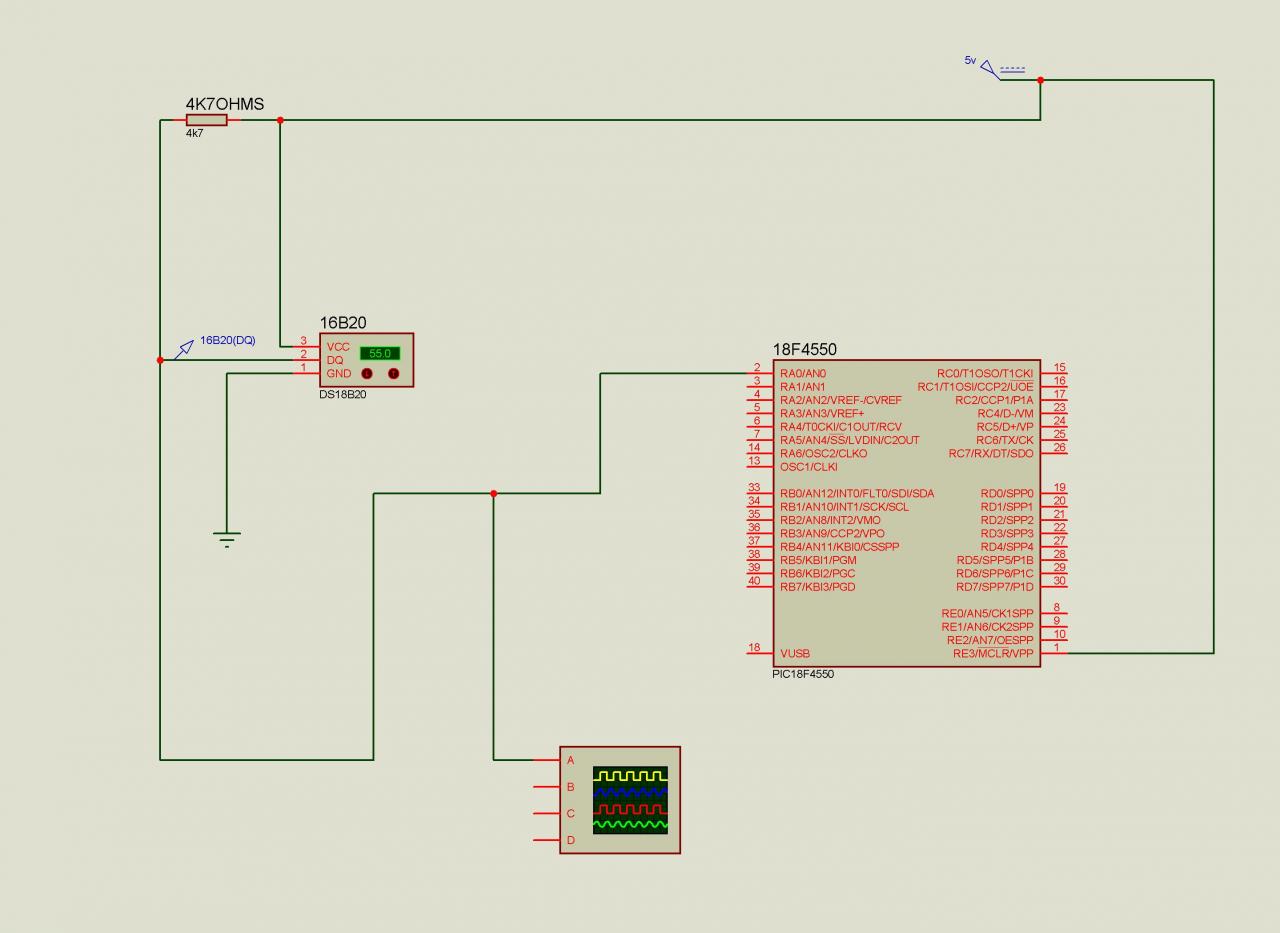Click the 4K7OHMS resistor name label
The height and width of the screenshot is (933, 1280).
225,104
